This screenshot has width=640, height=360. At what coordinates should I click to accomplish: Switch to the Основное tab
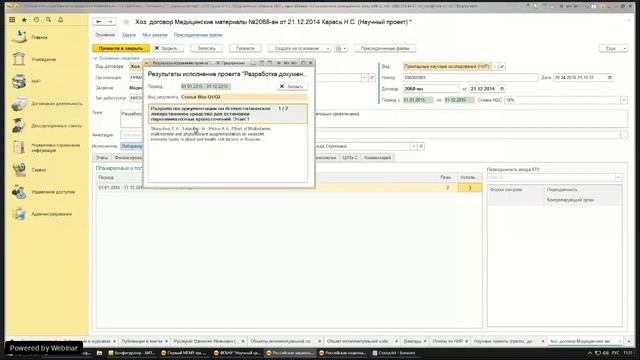(105, 35)
